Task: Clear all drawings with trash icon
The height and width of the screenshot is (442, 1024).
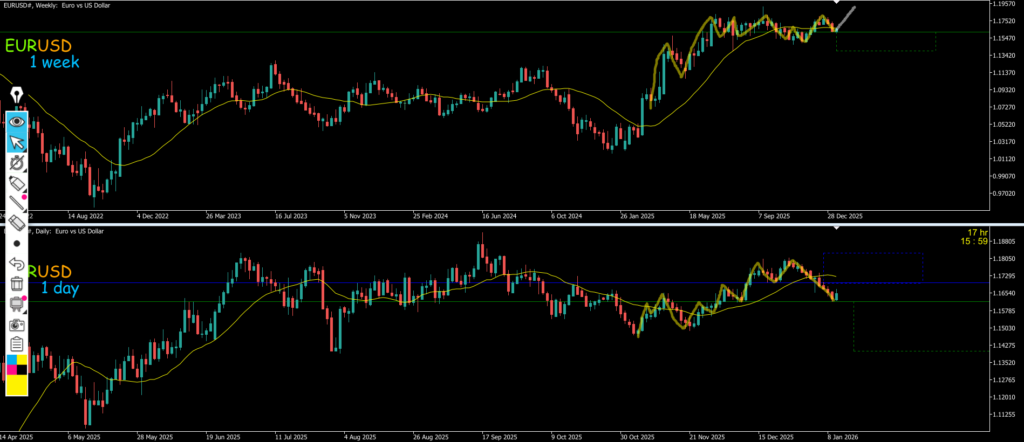Action: pos(17,284)
